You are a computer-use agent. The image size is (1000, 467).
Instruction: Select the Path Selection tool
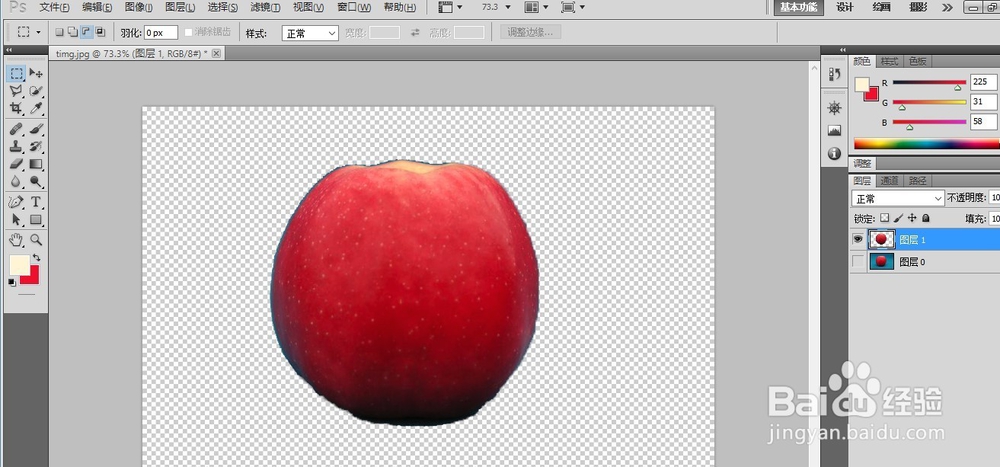(17, 220)
